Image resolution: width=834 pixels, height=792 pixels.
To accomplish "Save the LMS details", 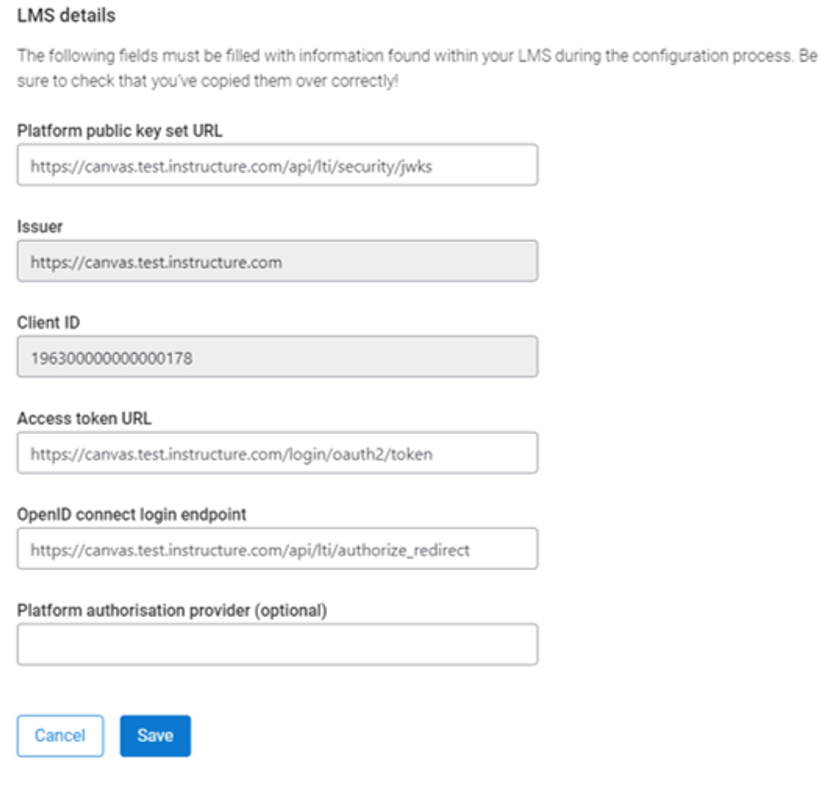I will [155, 736].
